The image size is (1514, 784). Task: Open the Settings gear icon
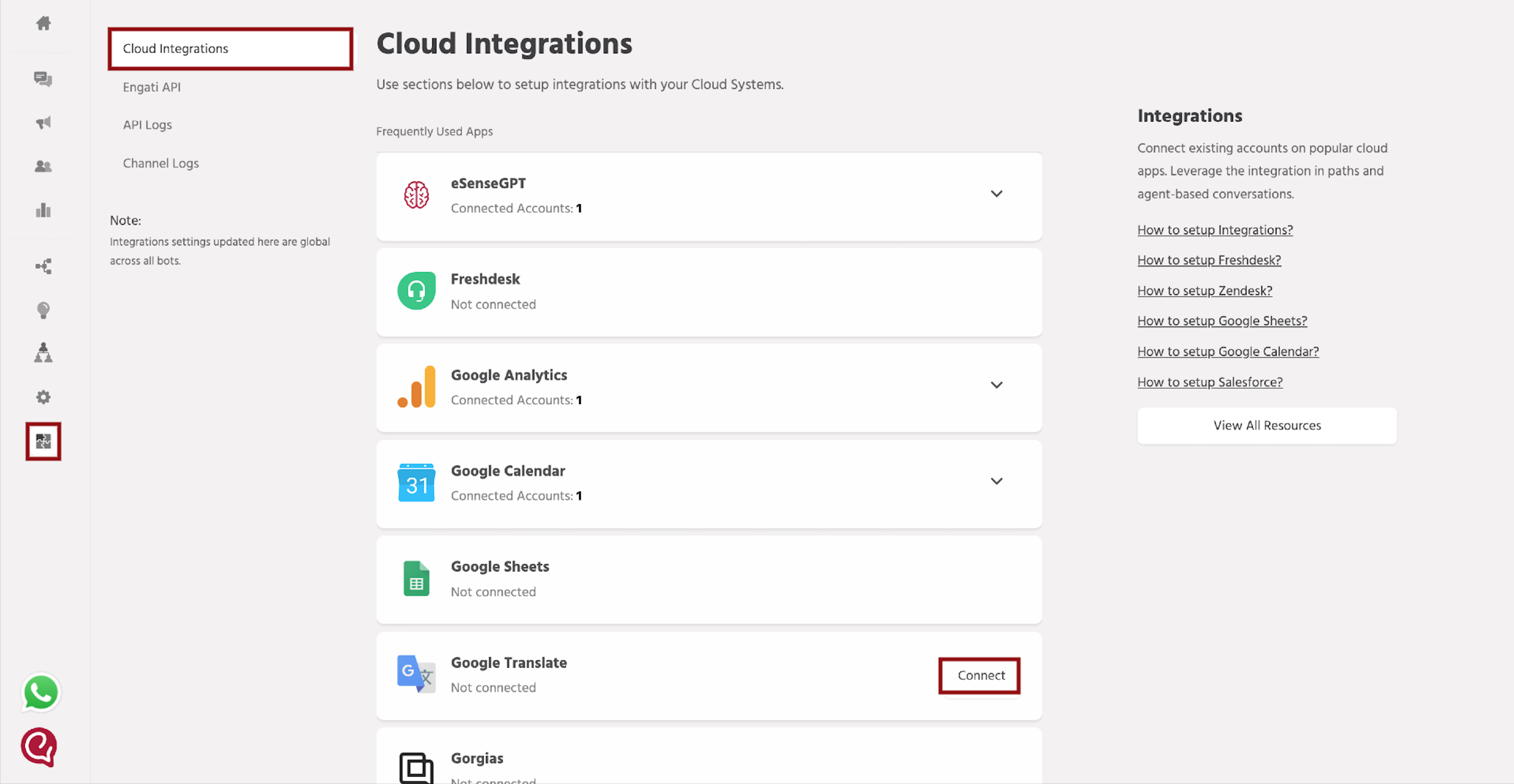43,397
